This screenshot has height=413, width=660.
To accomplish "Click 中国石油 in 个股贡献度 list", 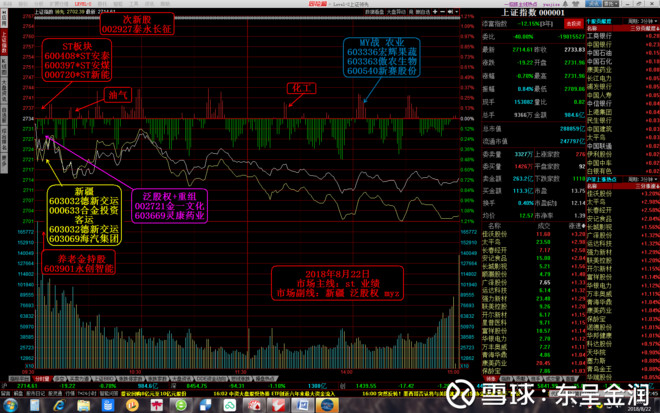I will point(599,53).
